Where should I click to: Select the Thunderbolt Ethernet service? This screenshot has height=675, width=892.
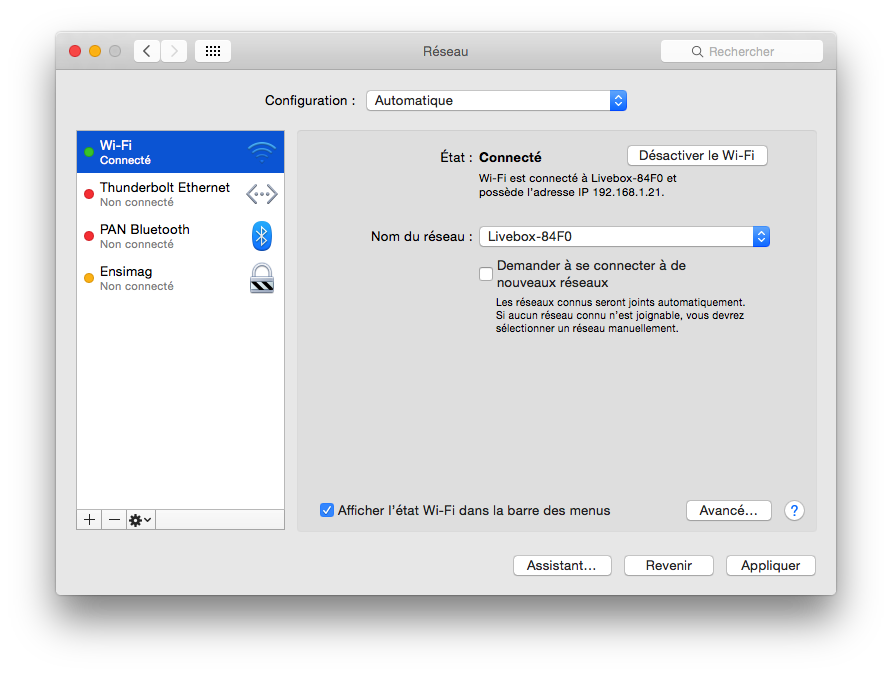(x=180, y=194)
